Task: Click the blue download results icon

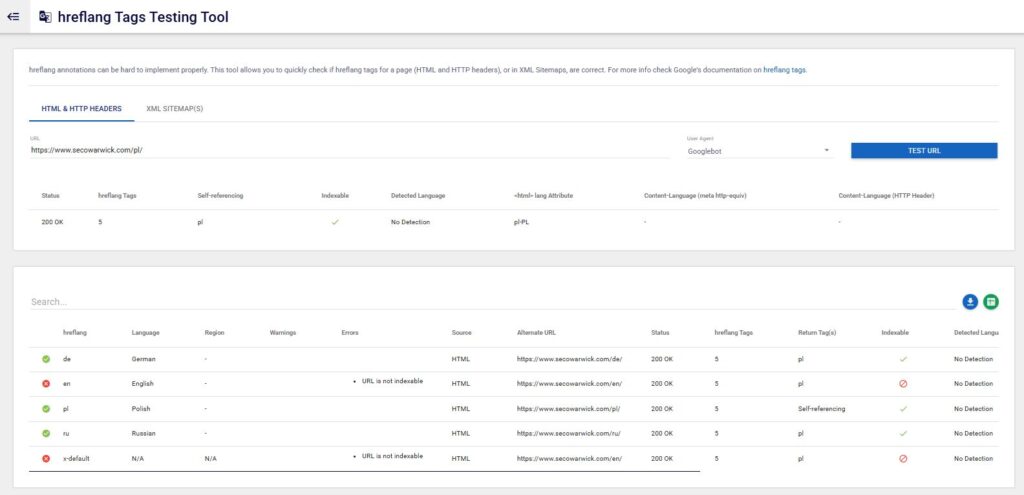Action: [x=969, y=301]
